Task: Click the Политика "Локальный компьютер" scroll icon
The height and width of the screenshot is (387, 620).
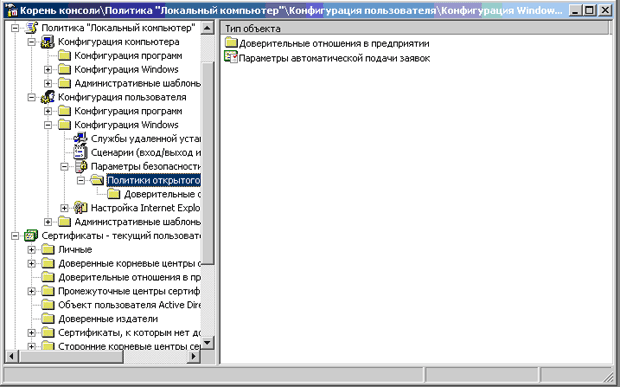Action: (x=31, y=28)
